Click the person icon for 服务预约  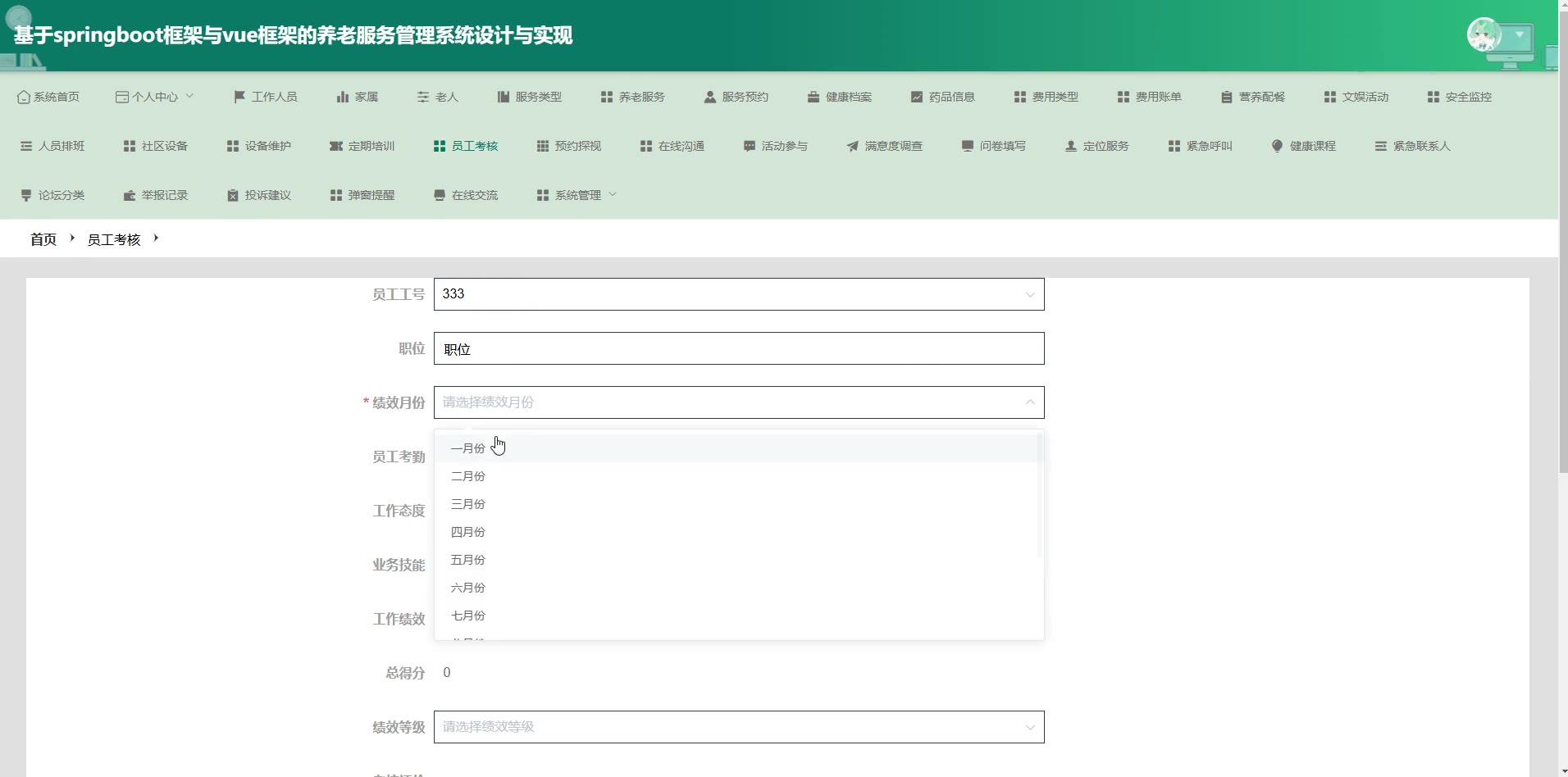coord(709,97)
